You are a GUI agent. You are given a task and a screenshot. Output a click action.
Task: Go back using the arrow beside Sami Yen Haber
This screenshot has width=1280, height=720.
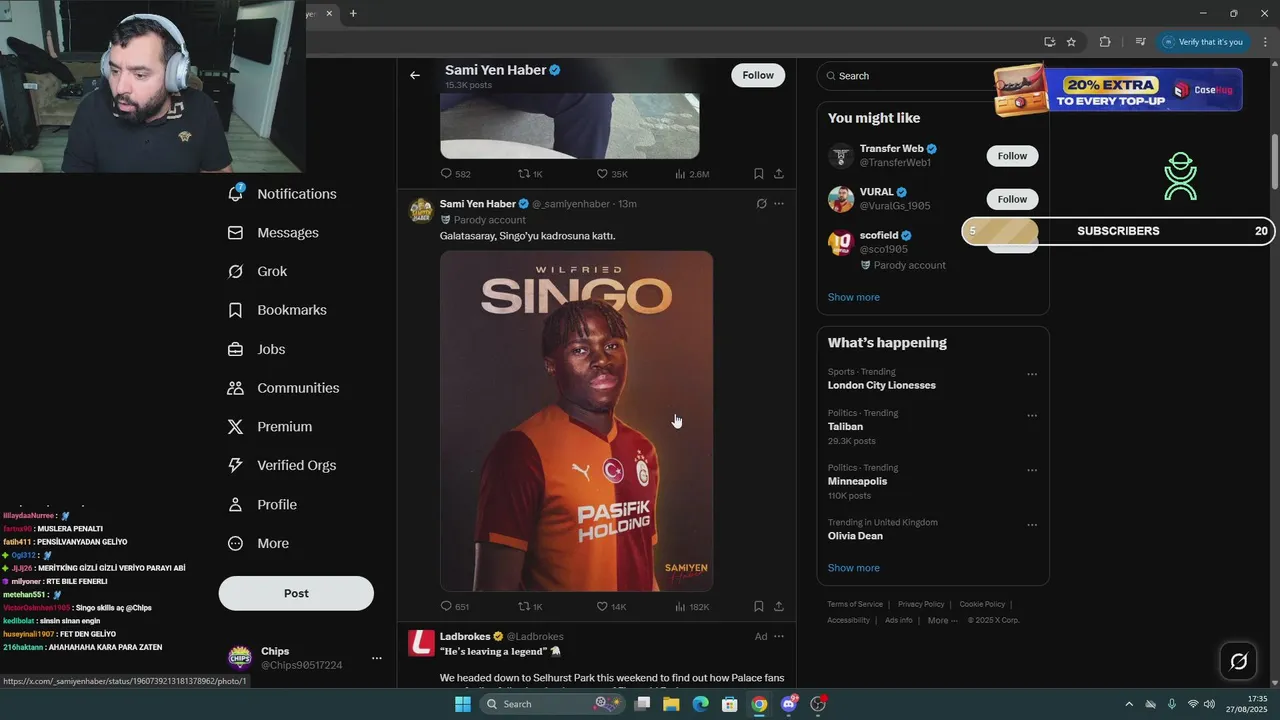pyautogui.click(x=415, y=76)
